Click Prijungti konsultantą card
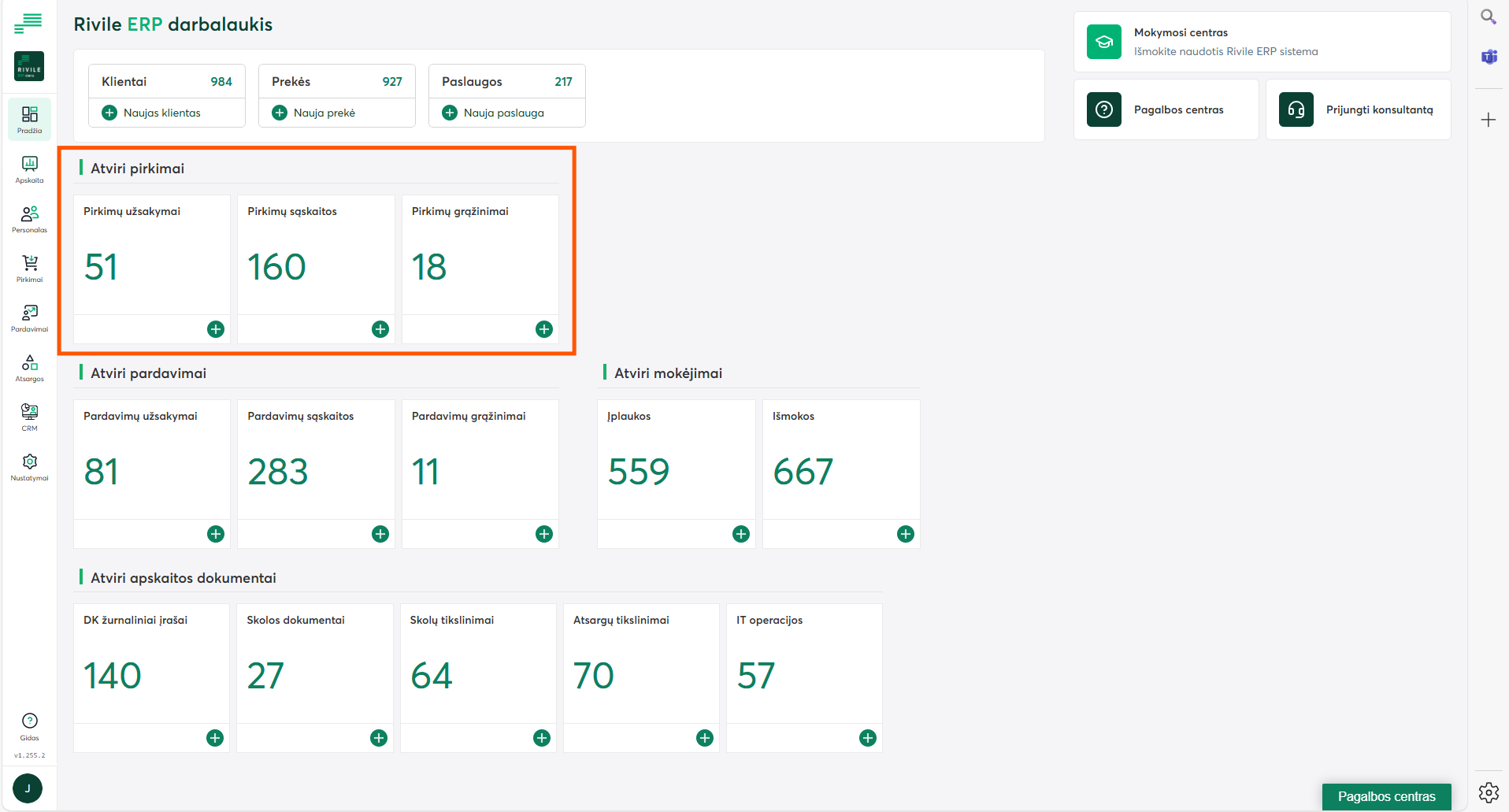 coord(1358,109)
